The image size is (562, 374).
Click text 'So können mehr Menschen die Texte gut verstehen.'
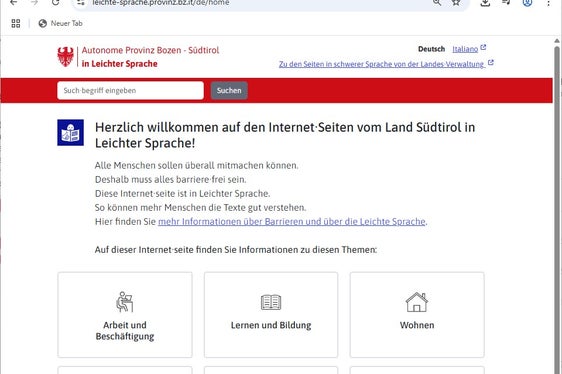pos(200,208)
